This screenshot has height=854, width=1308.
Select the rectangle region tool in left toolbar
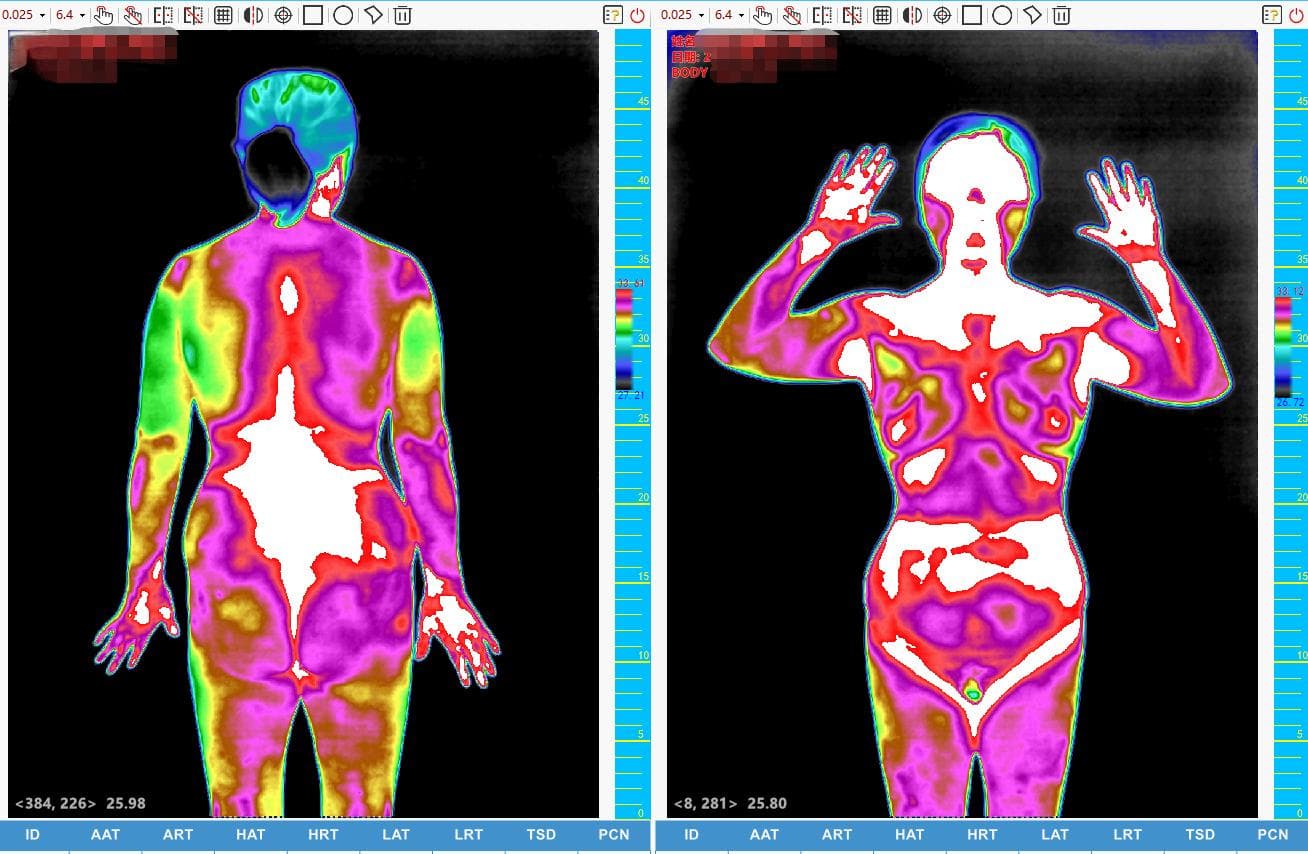coord(313,15)
